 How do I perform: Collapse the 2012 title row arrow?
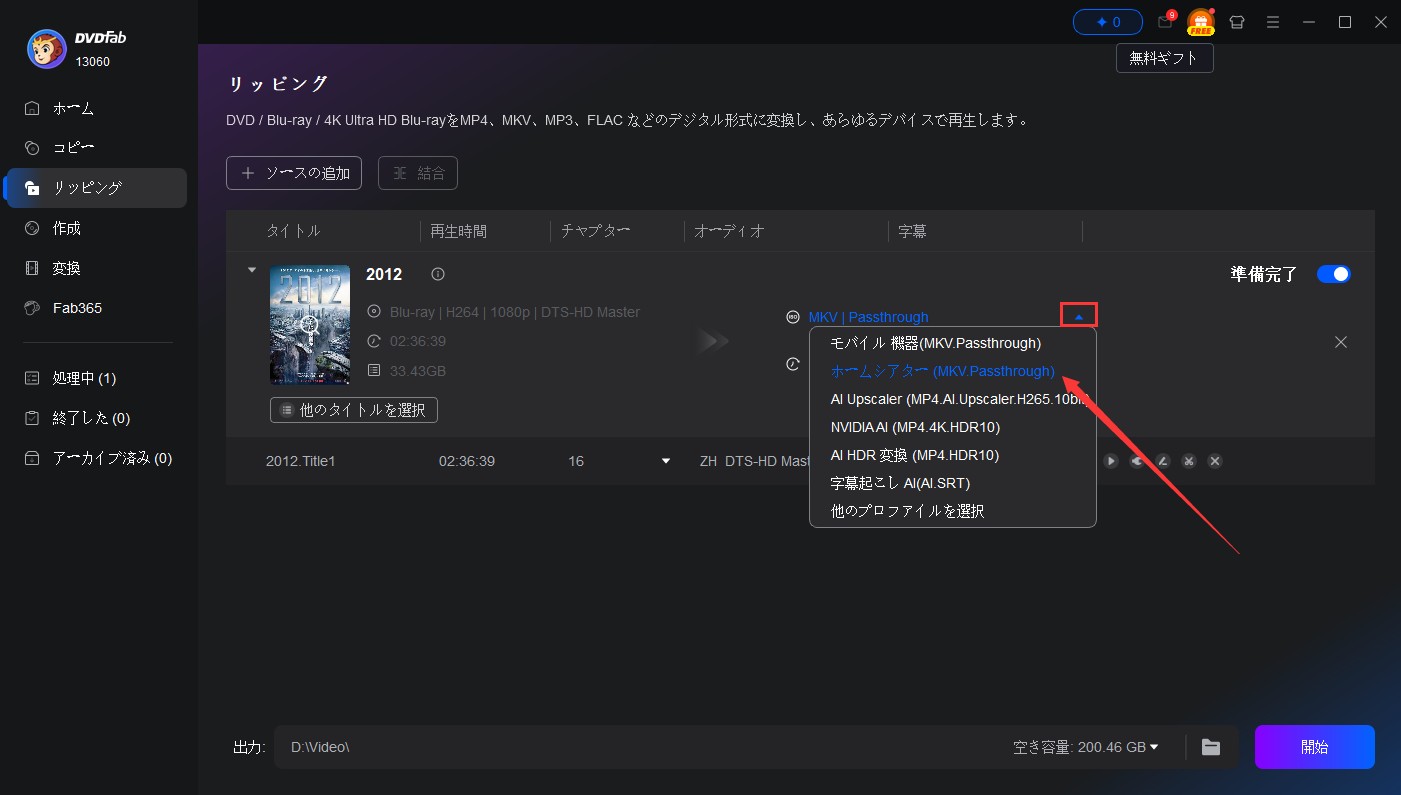(252, 269)
